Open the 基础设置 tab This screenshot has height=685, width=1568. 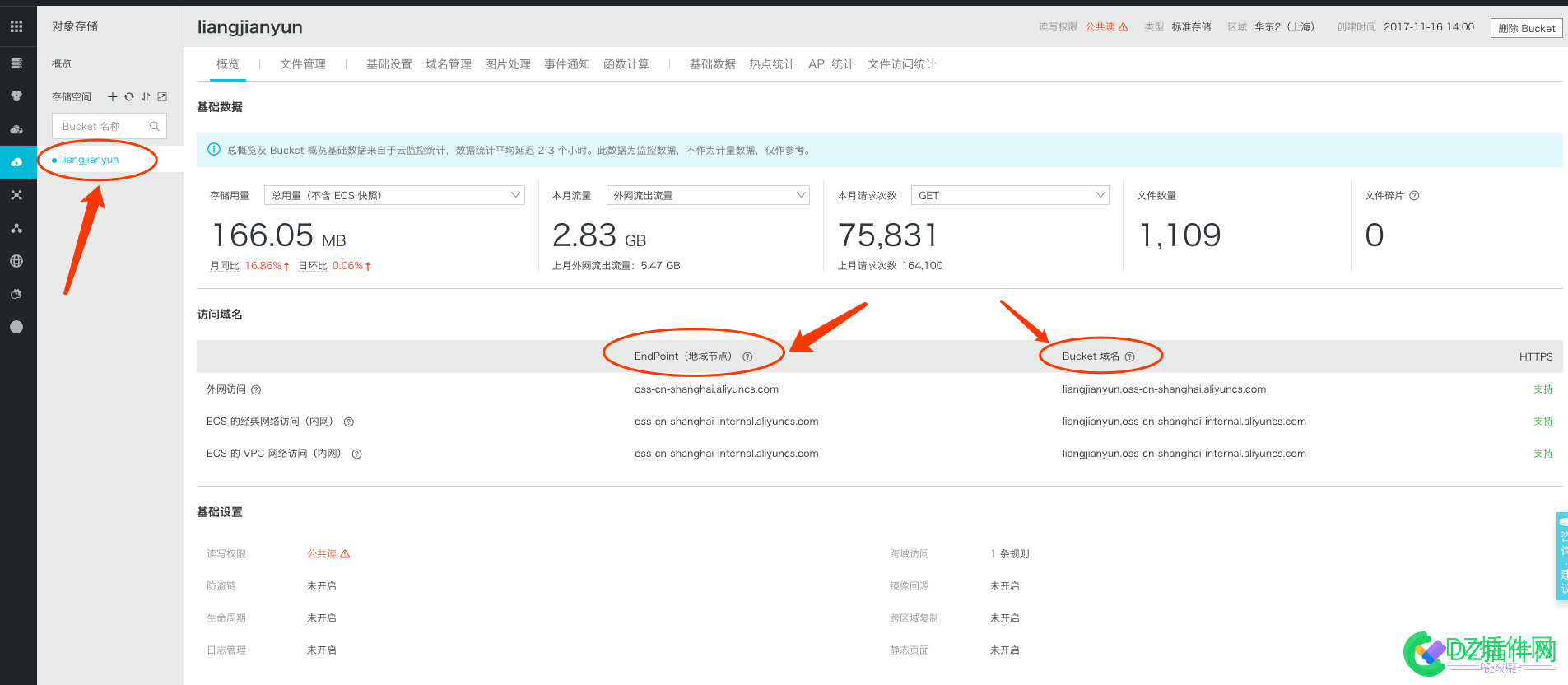pos(389,64)
